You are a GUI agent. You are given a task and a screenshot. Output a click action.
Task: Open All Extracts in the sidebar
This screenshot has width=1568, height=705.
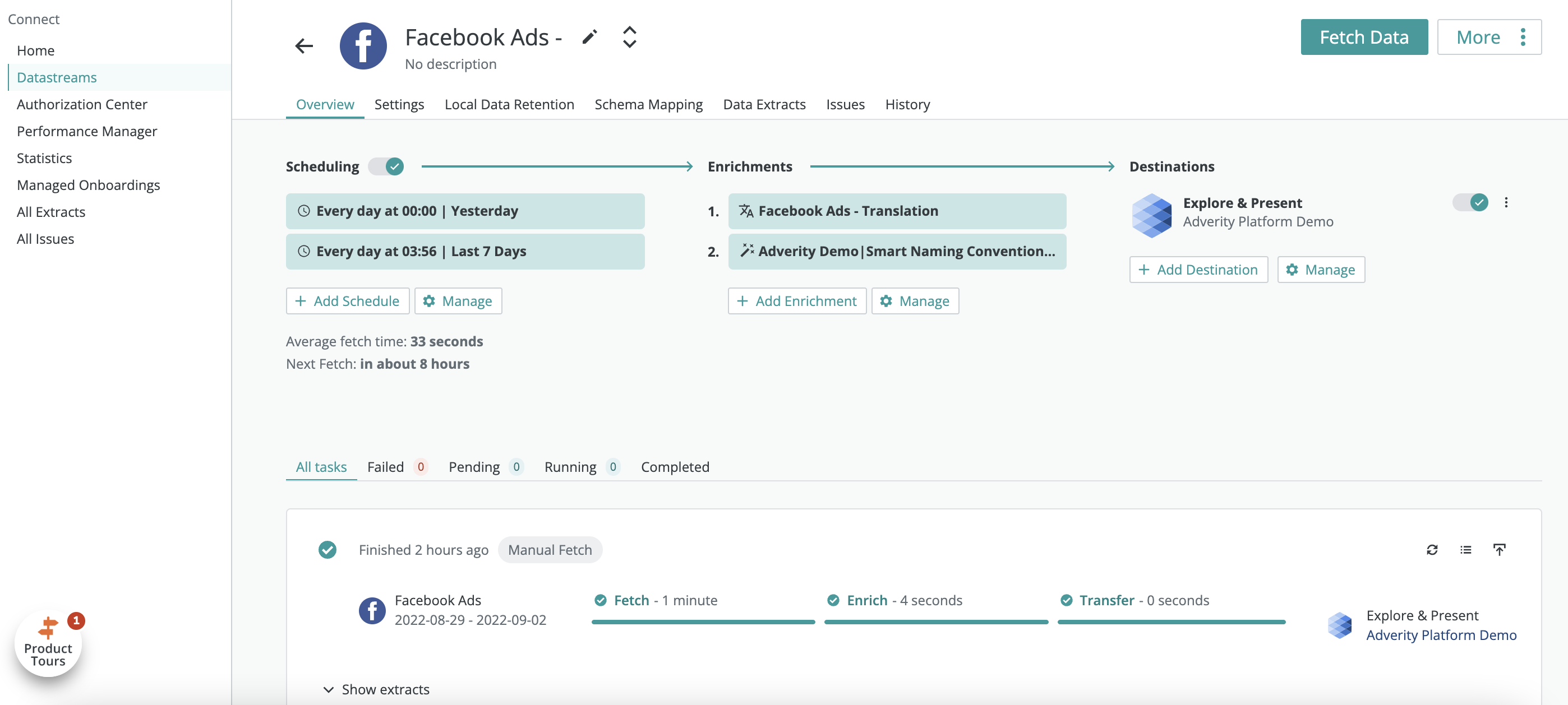[x=50, y=212]
